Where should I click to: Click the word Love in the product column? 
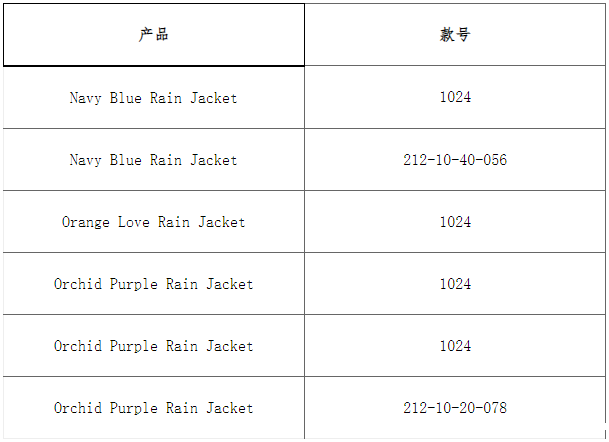tap(133, 222)
